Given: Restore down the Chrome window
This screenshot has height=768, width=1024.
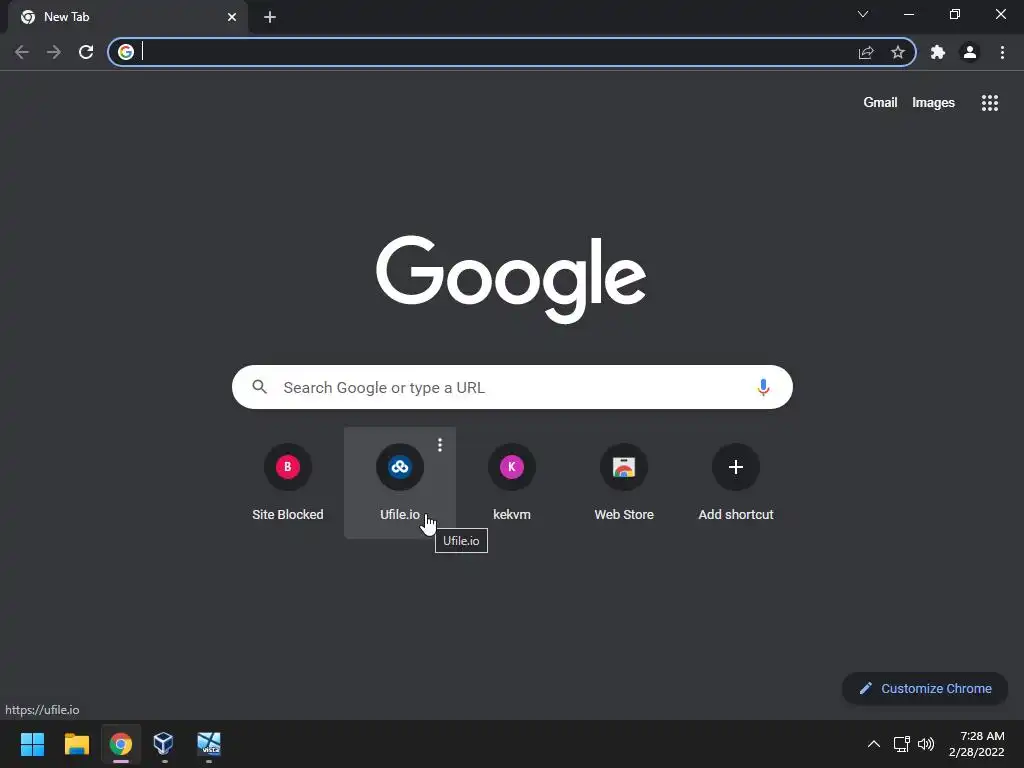Looking at the screenshot, I should [x=955, y=14].
